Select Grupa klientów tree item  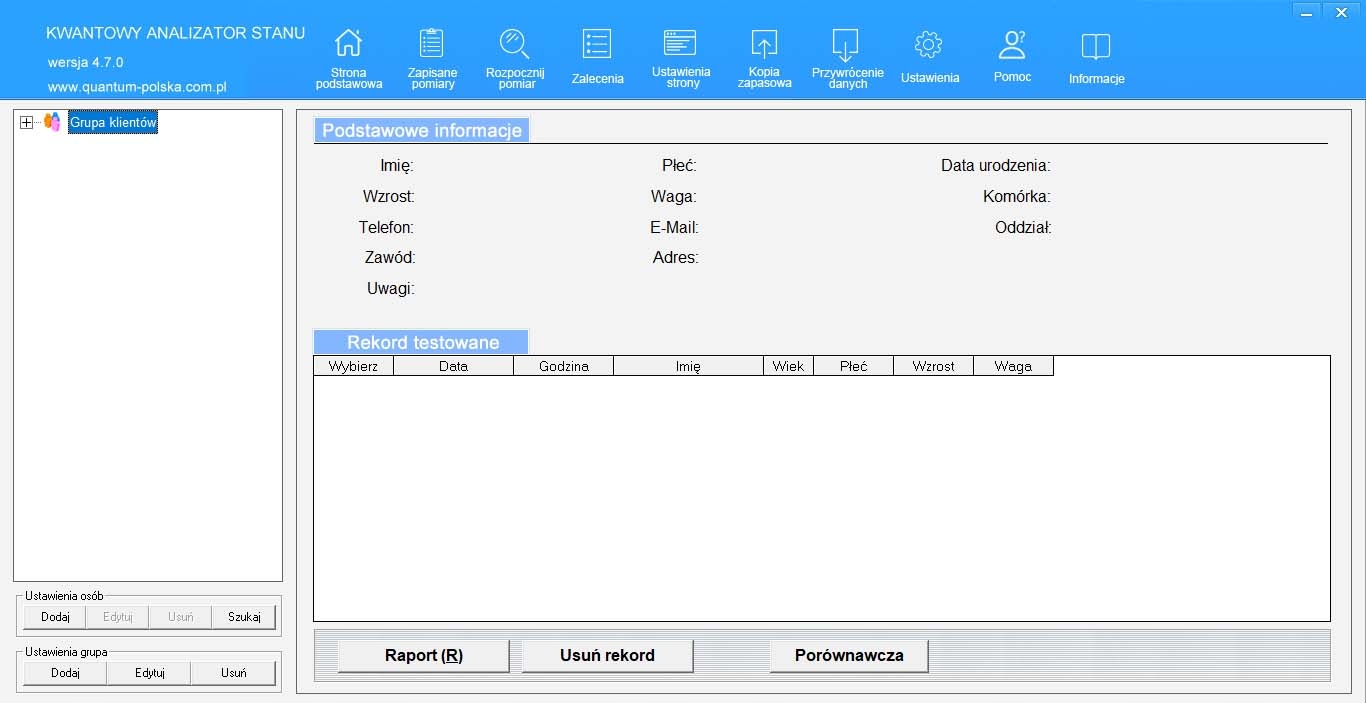tap(113, 122)
